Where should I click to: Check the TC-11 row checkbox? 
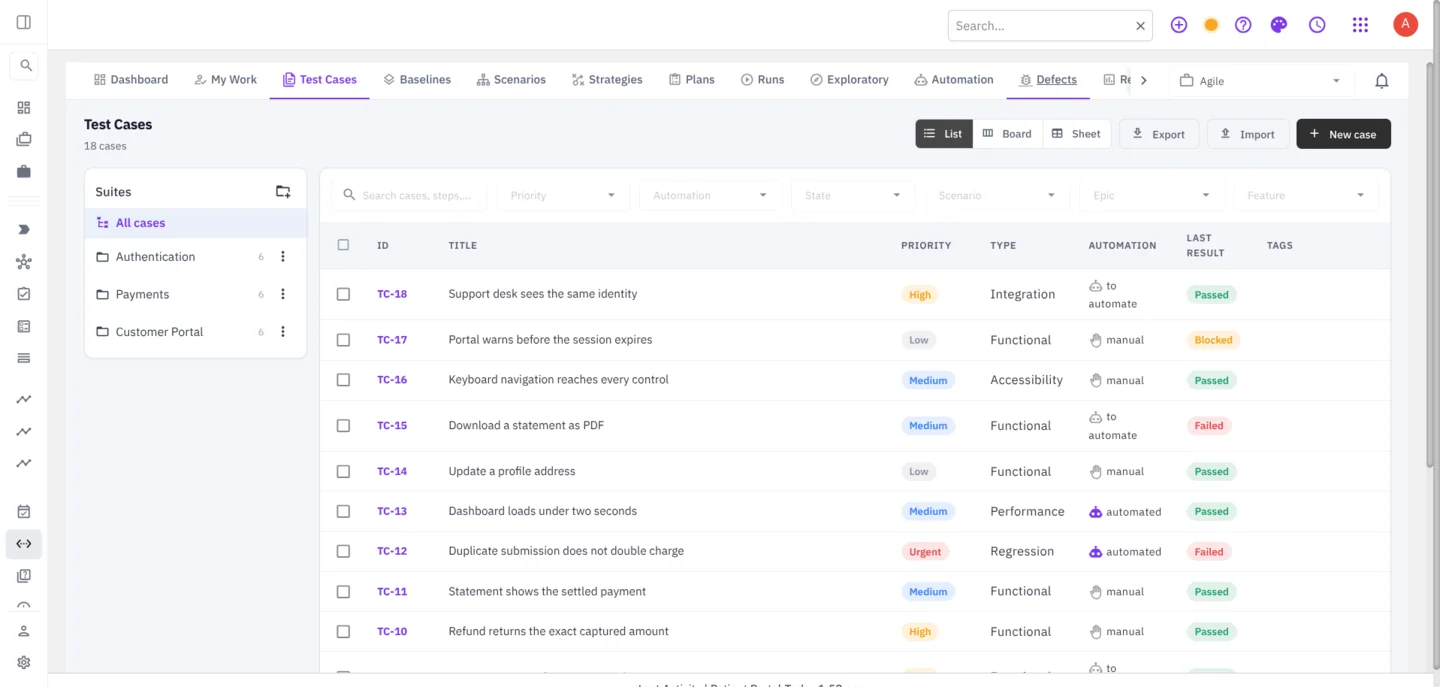[x=343, y=592]
